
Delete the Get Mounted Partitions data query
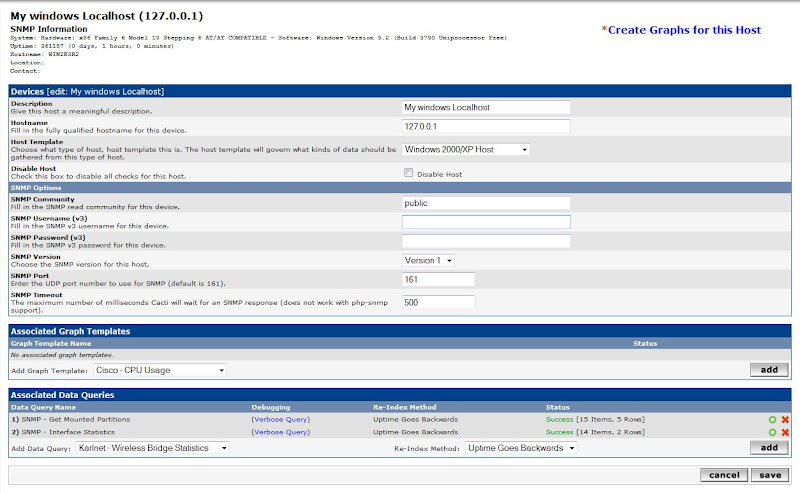(x=785, y=419)
